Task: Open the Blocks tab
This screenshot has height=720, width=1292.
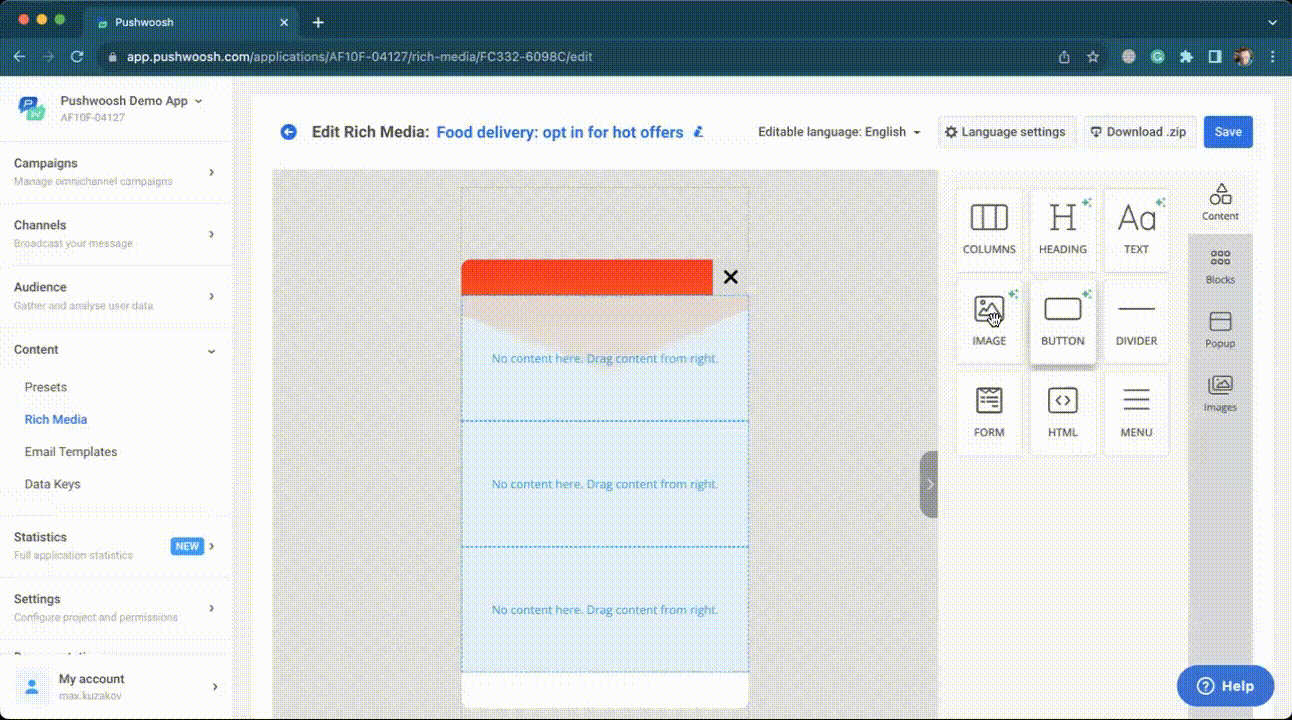Action: [x=1220, y=267]
